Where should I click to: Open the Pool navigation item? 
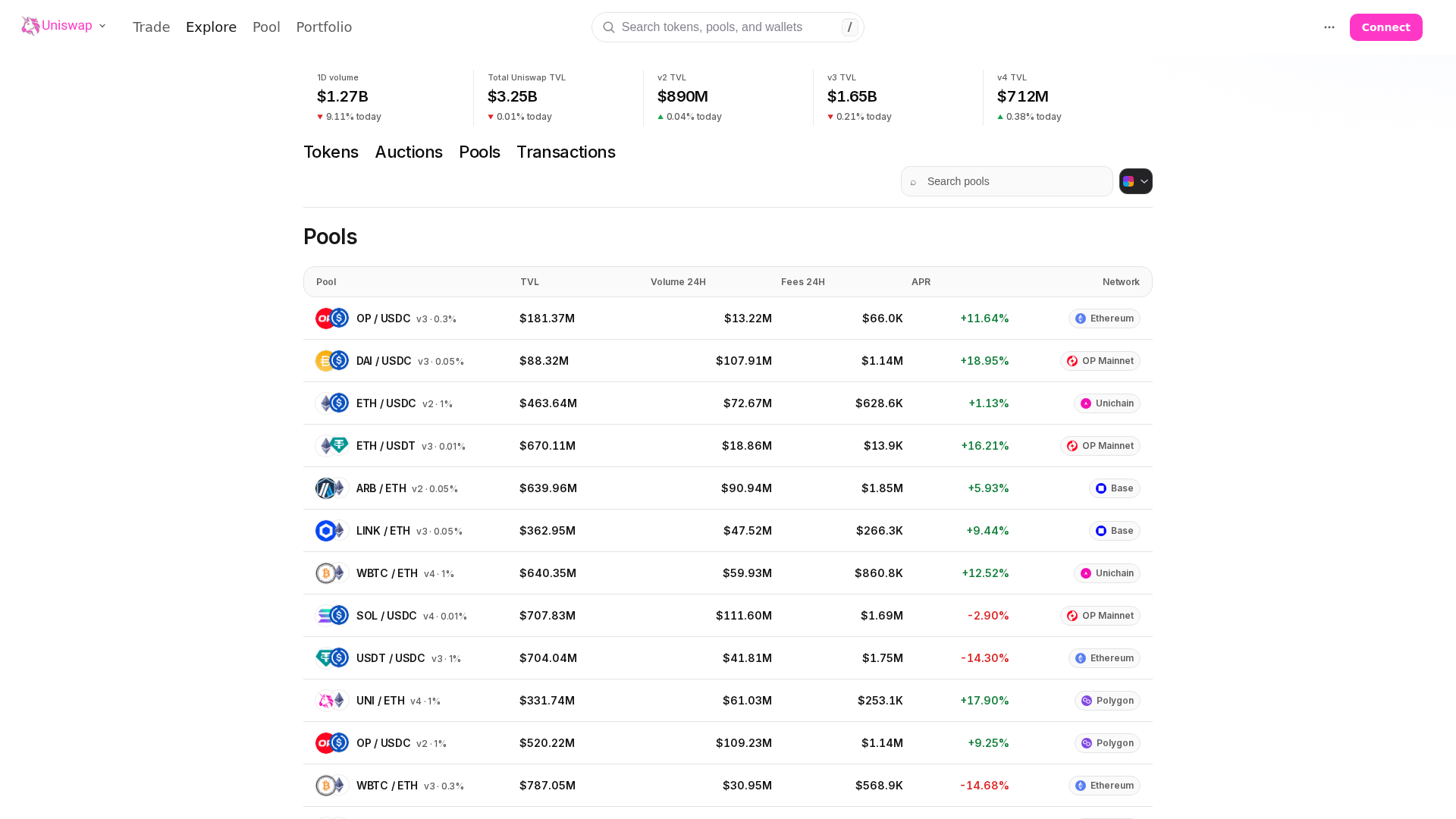[x=266, y=27]
